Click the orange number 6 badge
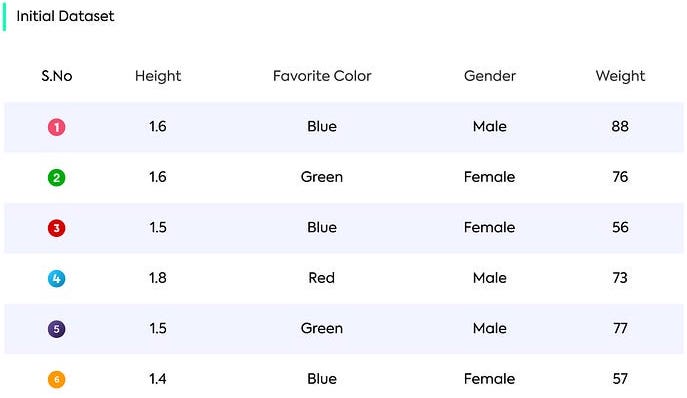Screen dimensions: 687x398 click(x=57, y=379)
